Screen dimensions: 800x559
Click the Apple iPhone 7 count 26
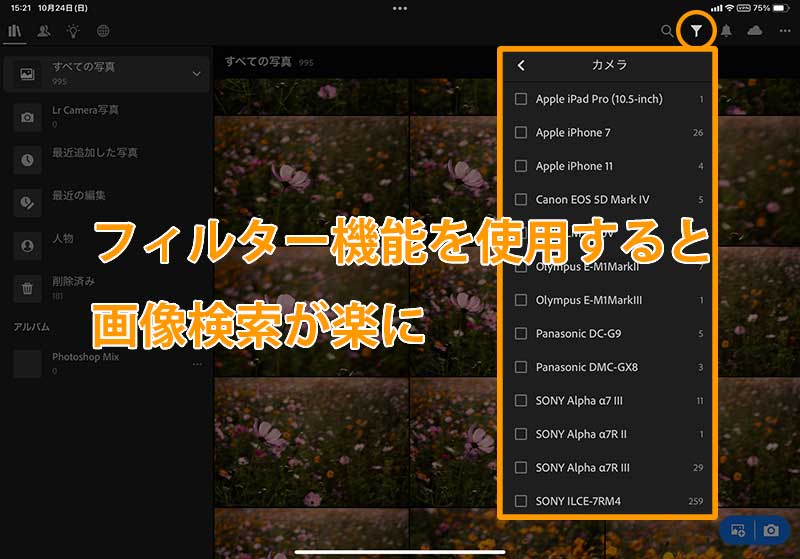point(698,133)
